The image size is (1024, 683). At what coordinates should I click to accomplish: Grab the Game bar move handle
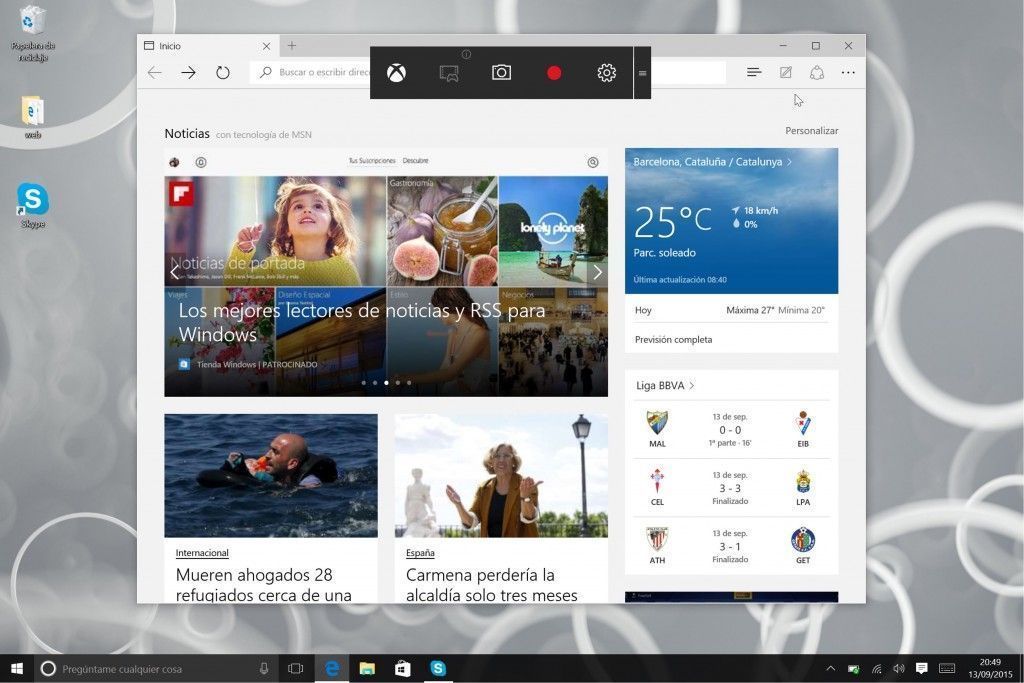point(643,73)
